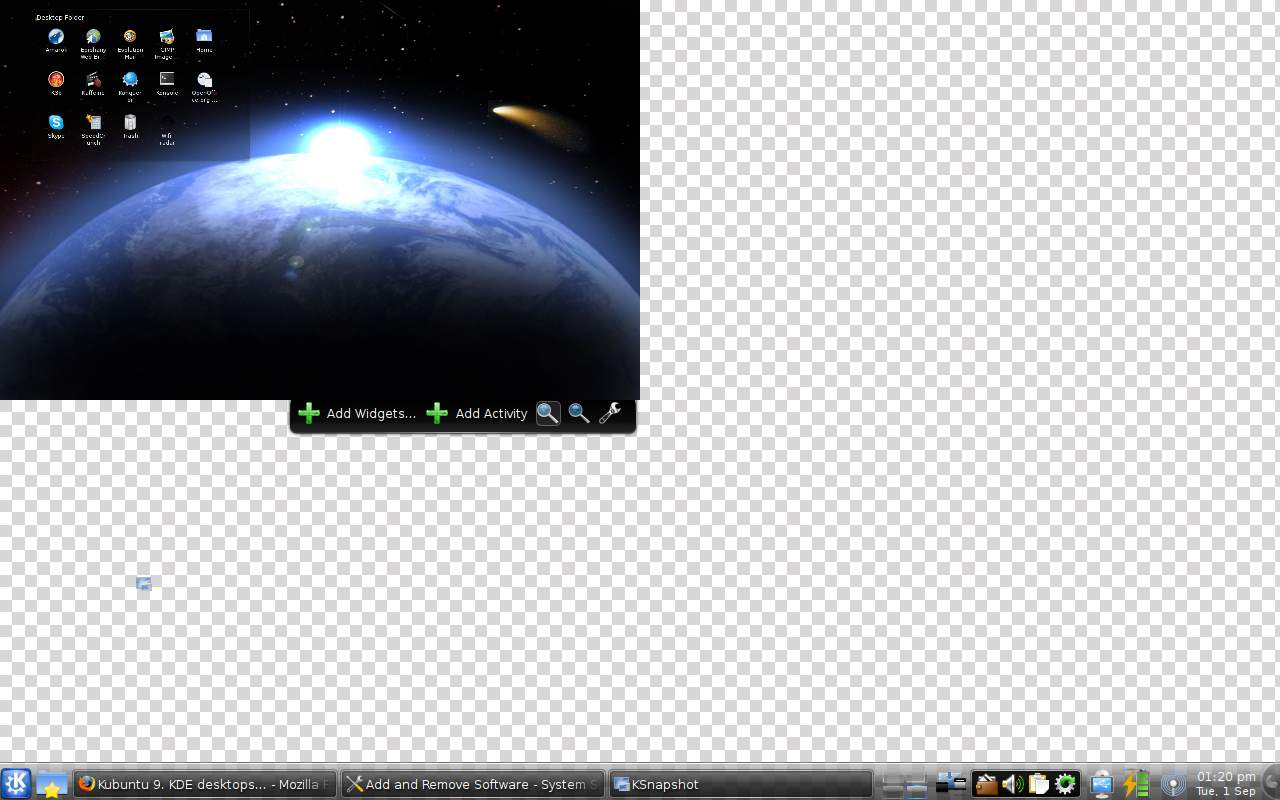This screenshot has height=800, width=1280.
Task: Launch Skype from the Desktop Folder
Action: tap(56, 123)
